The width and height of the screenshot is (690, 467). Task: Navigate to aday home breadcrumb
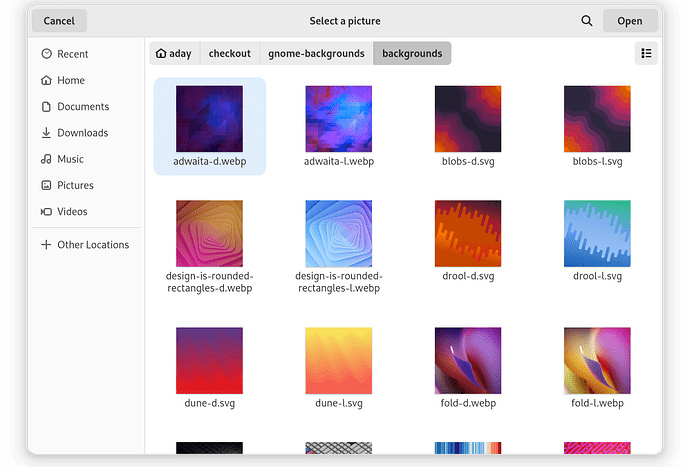[174, 54]
